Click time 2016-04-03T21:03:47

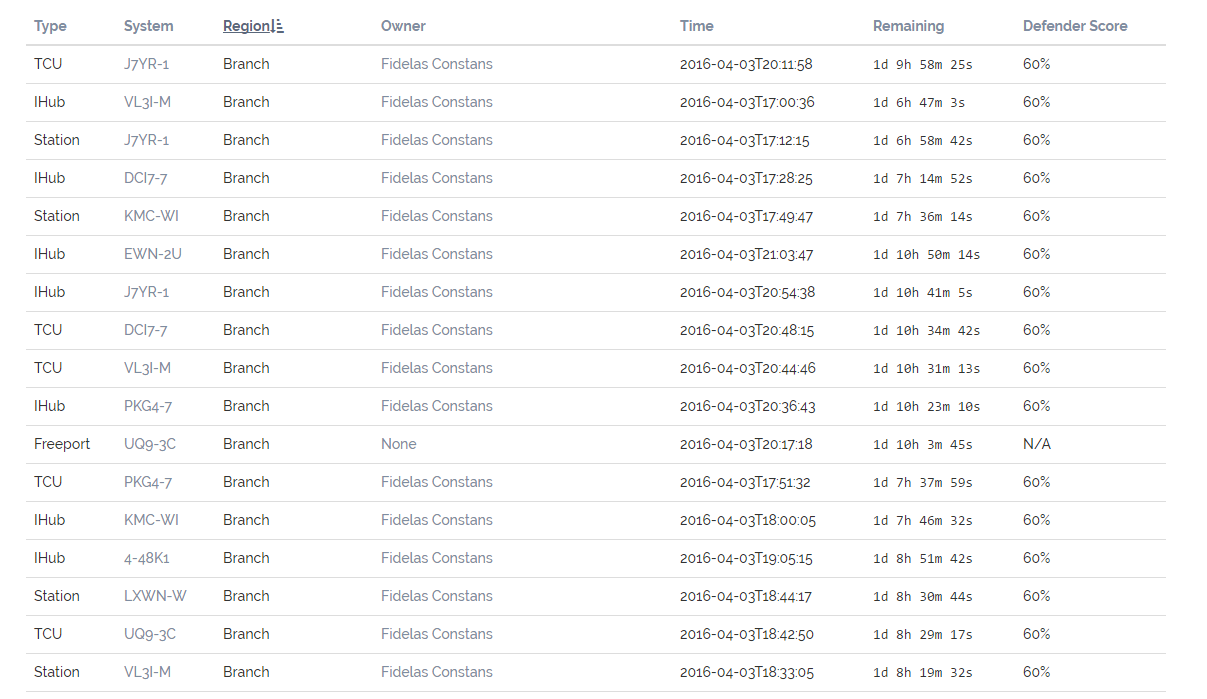pyautogui.click(x=747, y=254)
